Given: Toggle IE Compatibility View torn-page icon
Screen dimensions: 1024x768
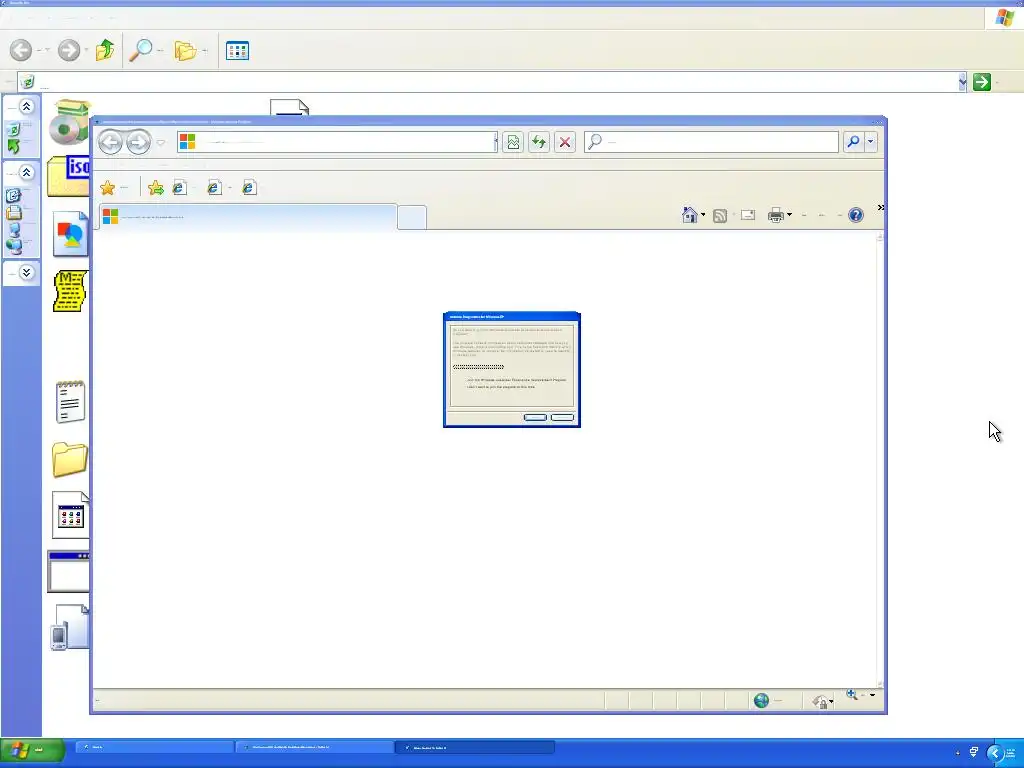Looking at the screenshot, I should pos(513,142).
